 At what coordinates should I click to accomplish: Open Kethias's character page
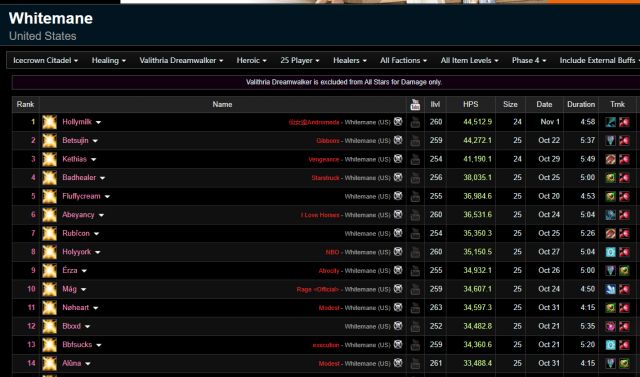click(74, 159)
